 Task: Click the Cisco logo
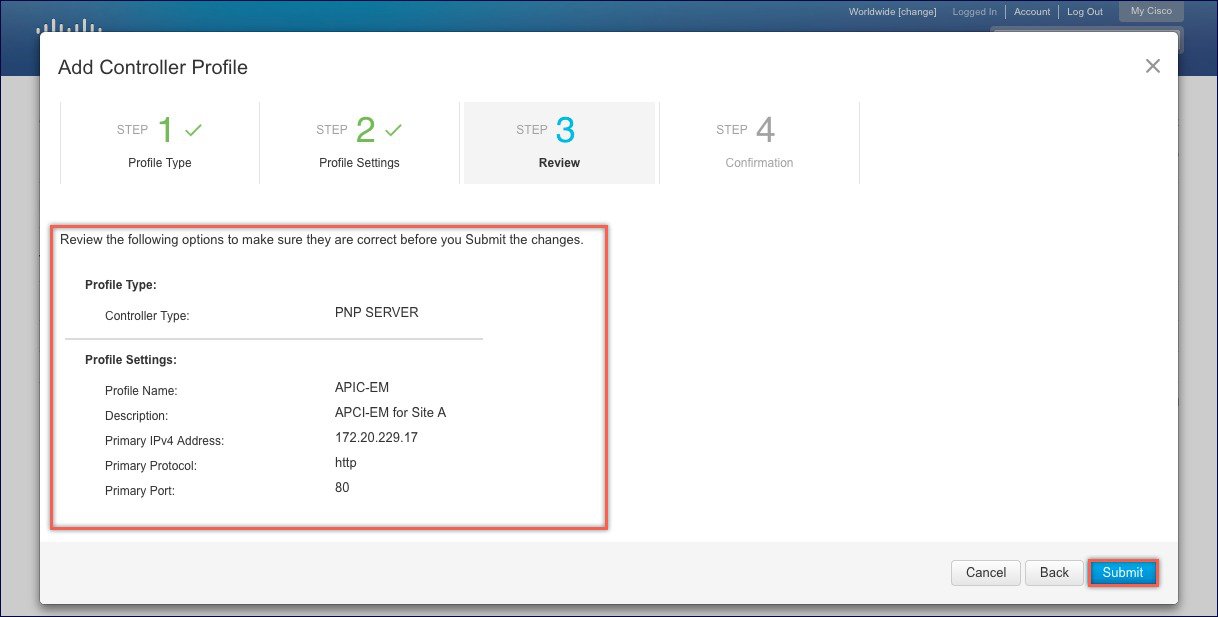point(71,25)
